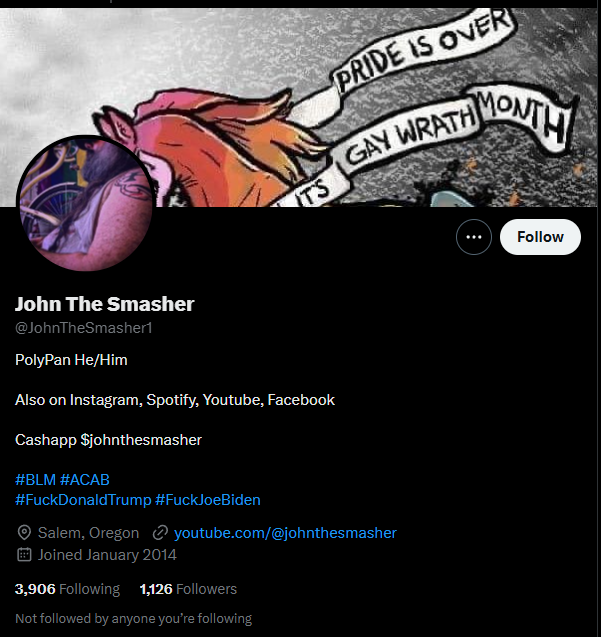This screenshot has width=601, height=637.
Task: Click Not followed by anyone you're following
Action: (134, 618)
